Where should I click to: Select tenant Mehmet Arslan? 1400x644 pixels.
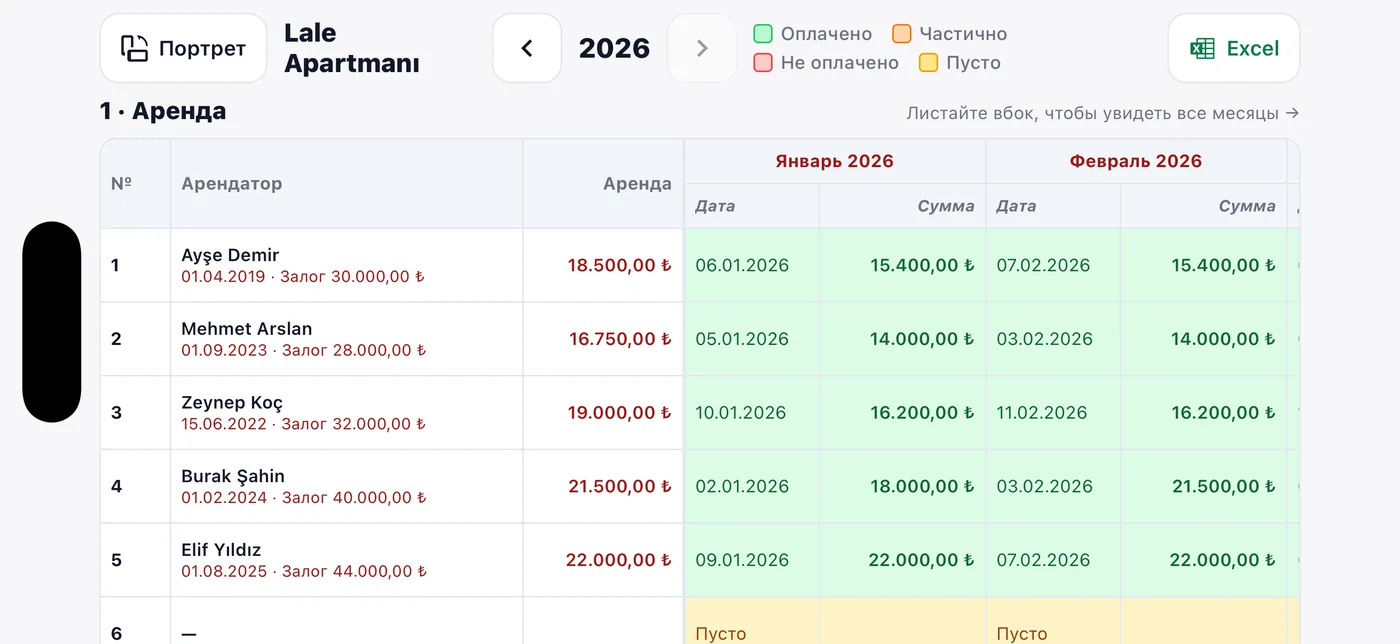(x=247, y=329)
